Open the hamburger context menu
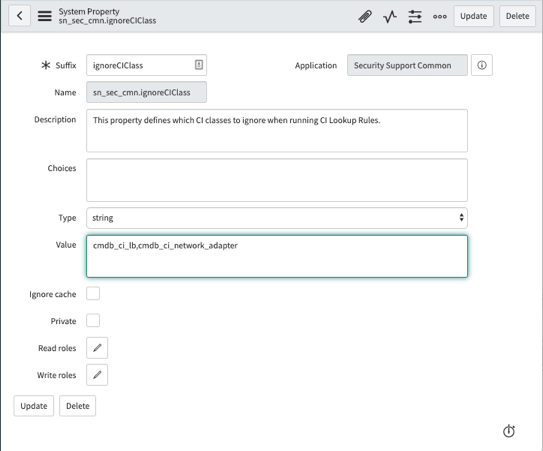This screenshot has width=543, height=451. tap(45, 16)
